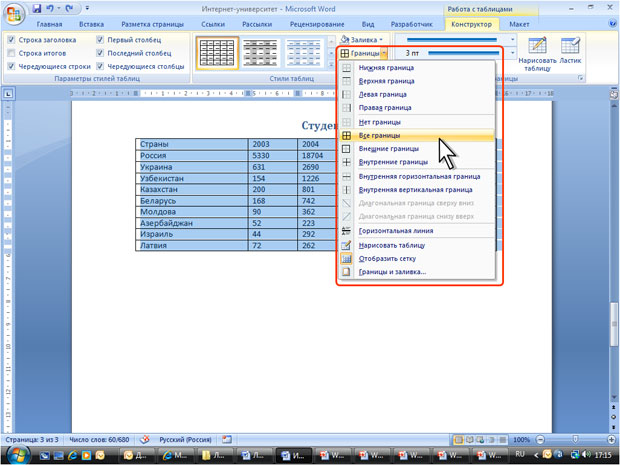
Task: Expand the Заливка shading dropdown
Action: click(x=362, y=40)
